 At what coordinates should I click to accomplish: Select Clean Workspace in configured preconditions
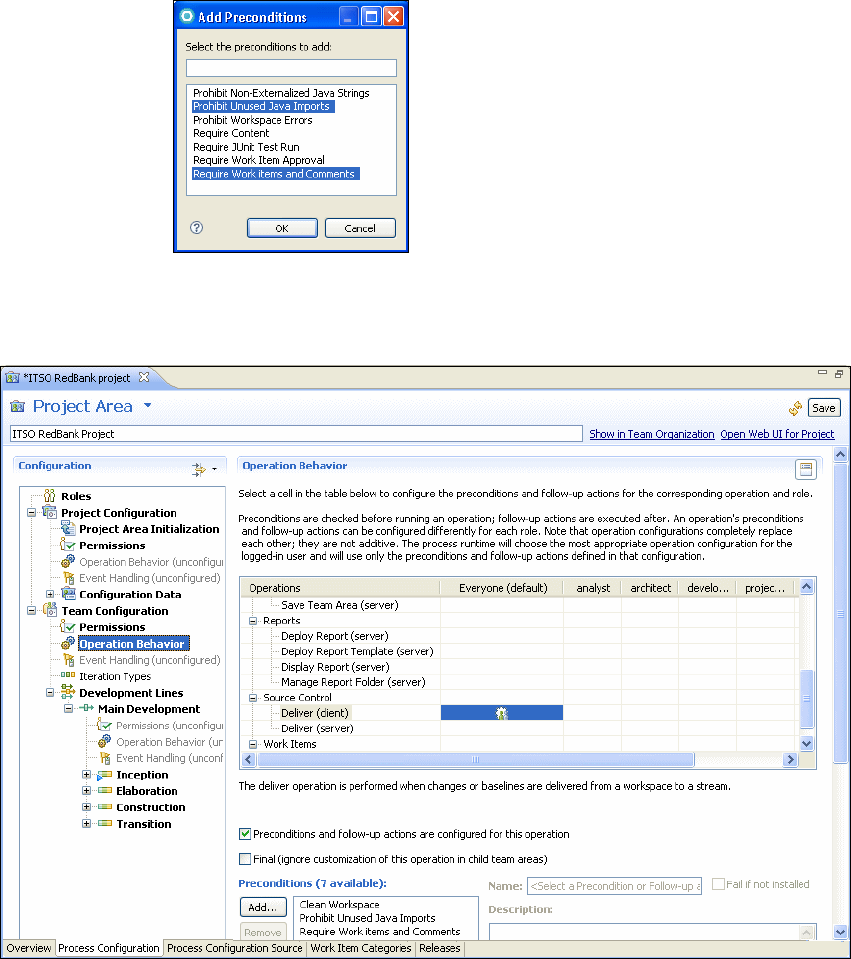(339, 904)
